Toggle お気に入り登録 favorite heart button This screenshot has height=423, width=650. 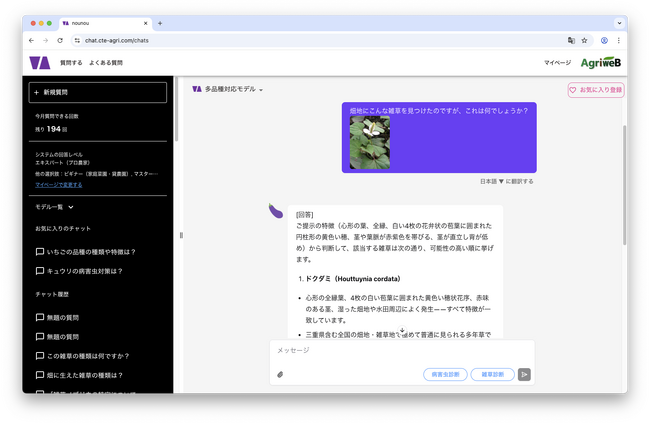595,90
